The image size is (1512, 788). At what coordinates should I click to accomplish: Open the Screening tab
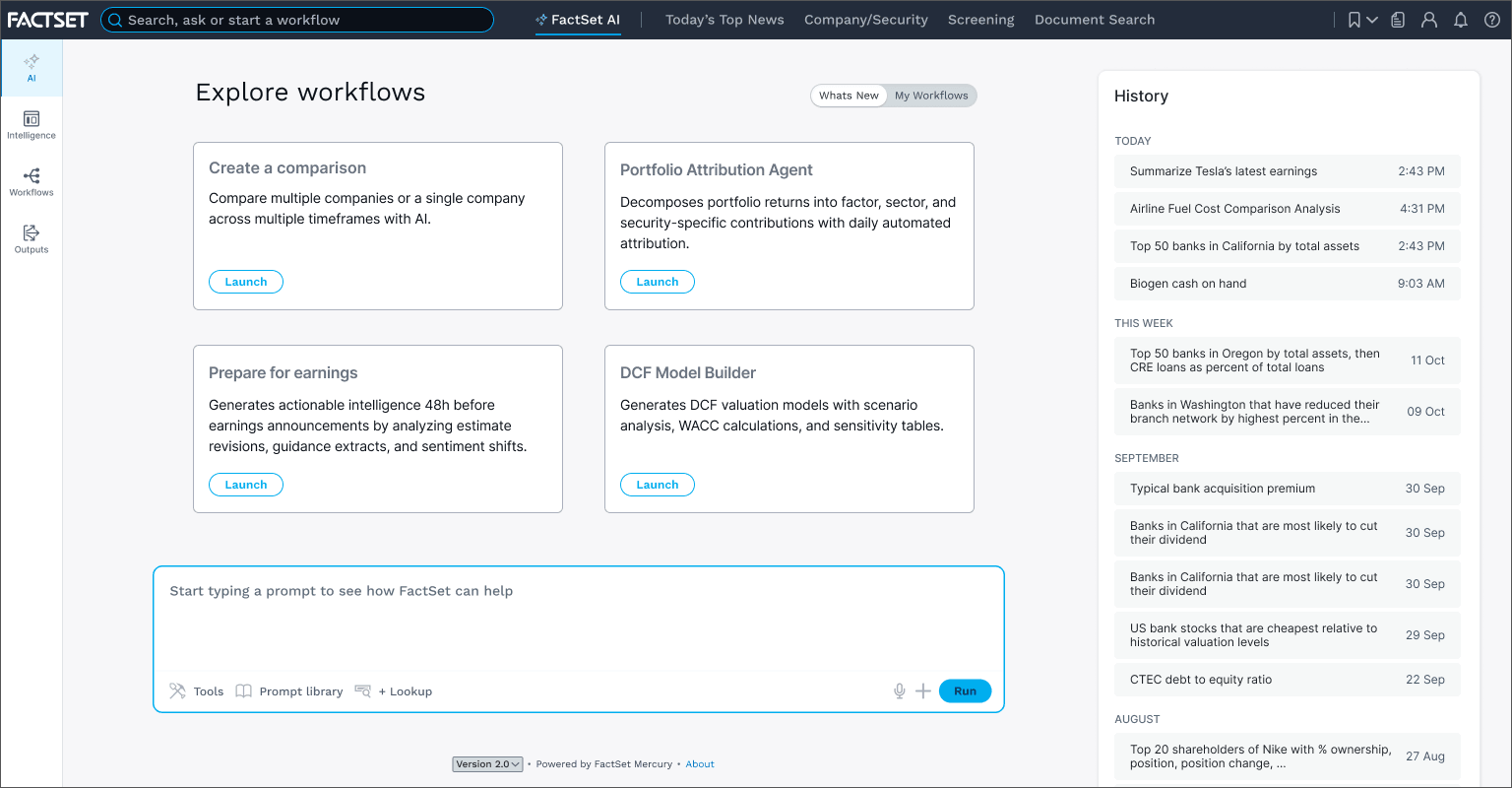coord(981,20)
